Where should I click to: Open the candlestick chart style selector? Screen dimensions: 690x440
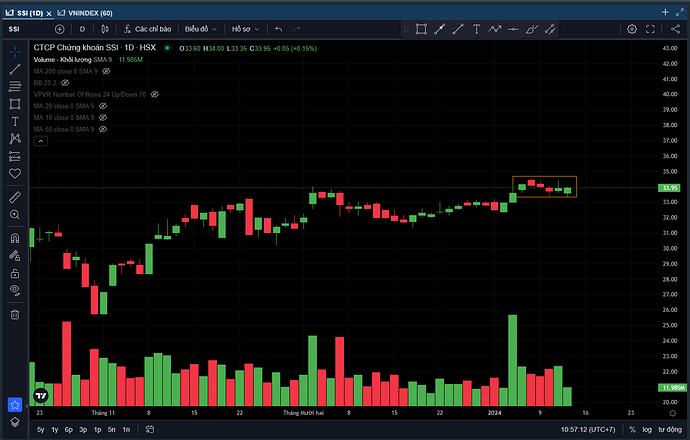click(105, 29)
